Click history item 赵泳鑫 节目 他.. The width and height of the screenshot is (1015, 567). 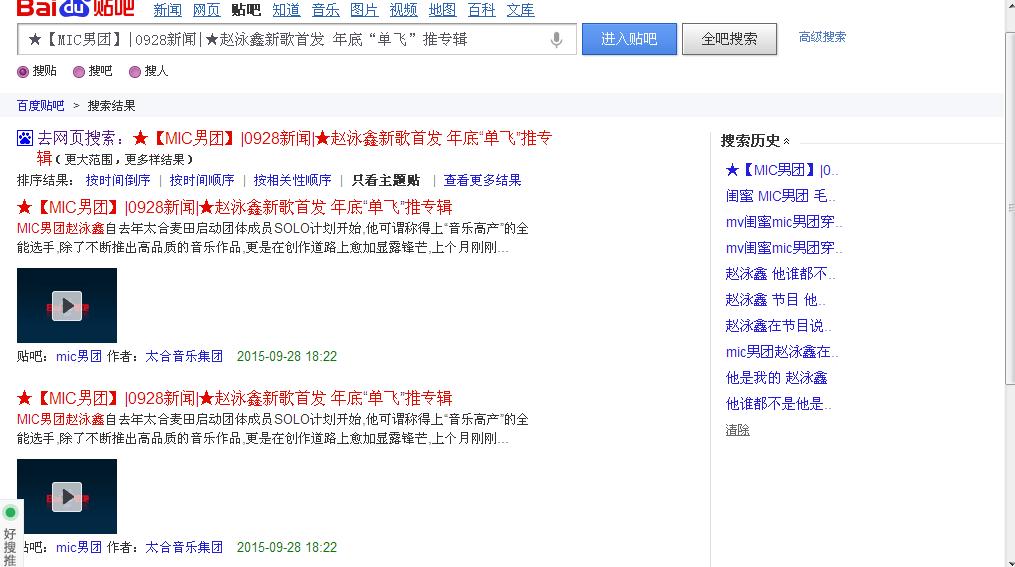(775, 300)
